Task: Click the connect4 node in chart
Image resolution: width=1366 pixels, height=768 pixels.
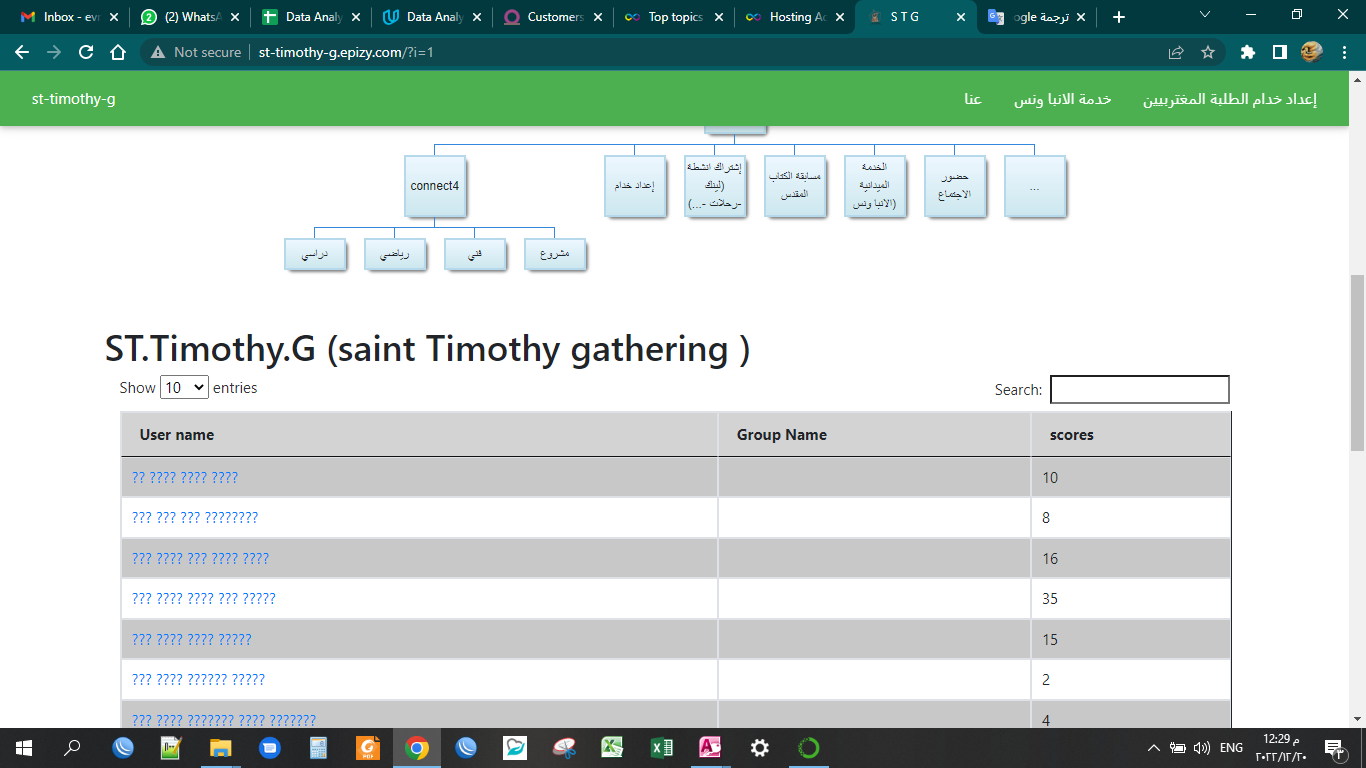Action: (434, 186)
